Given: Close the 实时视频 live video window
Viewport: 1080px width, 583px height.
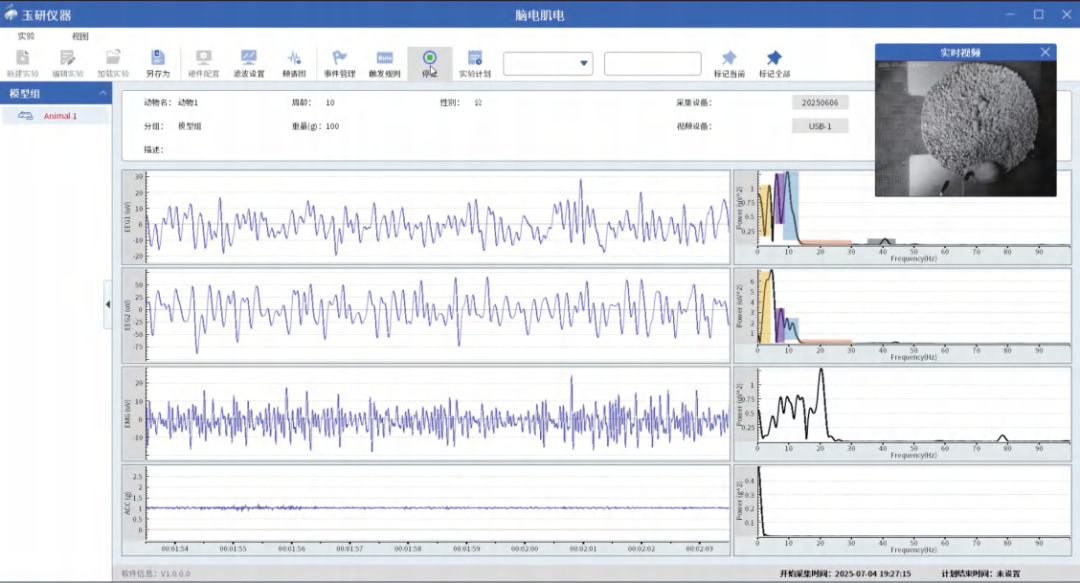Looking at the screenshot, I should point(1045,52).
